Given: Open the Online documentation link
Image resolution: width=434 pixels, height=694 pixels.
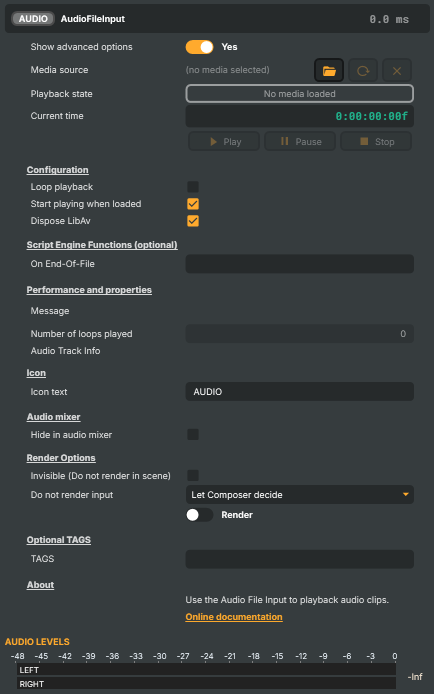Looking at the screenshot, I should pyautogui.click(x=234, y=617).
